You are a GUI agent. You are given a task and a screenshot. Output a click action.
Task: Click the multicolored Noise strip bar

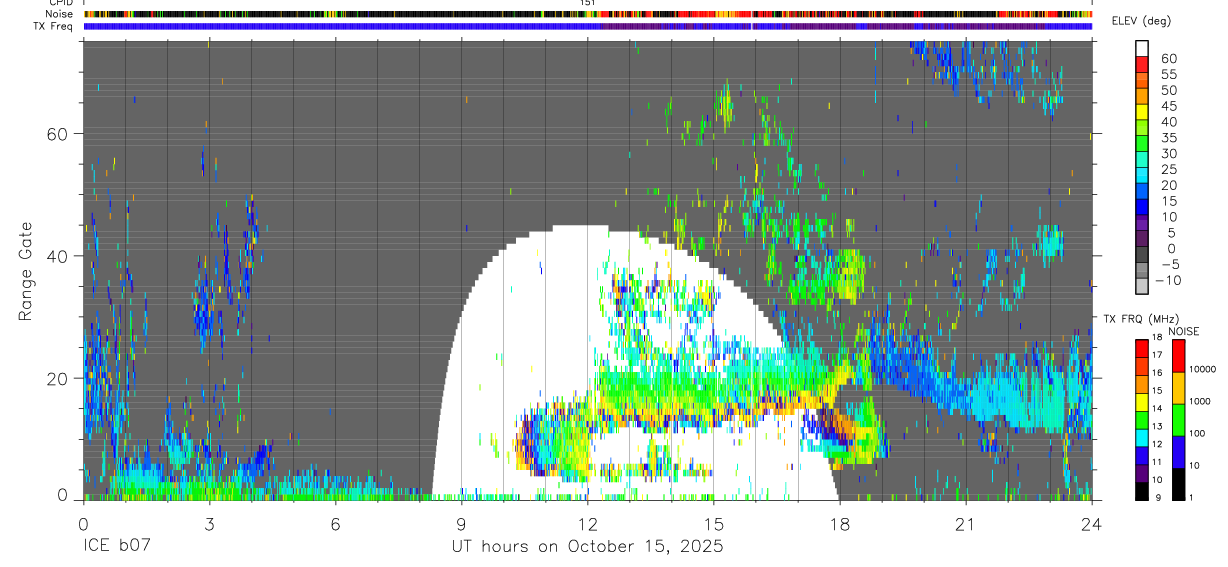click(588, 15)
